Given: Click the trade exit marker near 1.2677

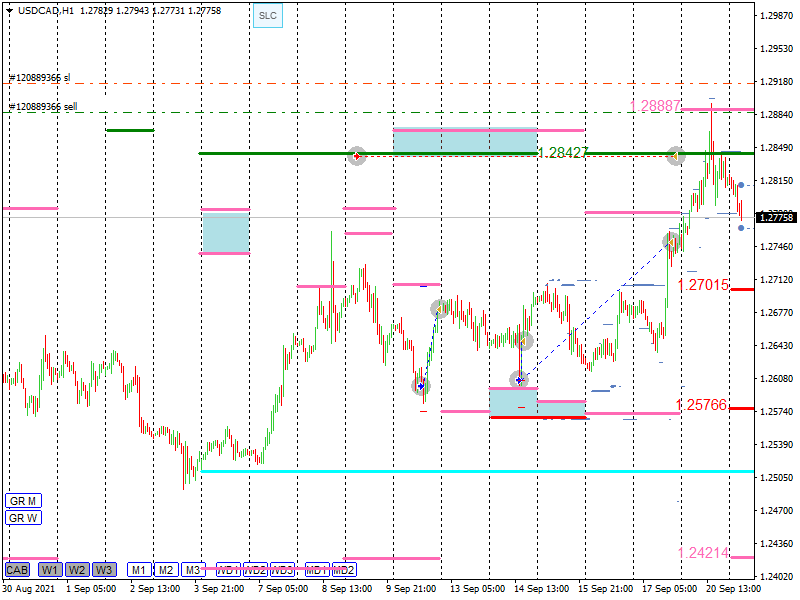Looking at the screenshot, I should point(438,310).
